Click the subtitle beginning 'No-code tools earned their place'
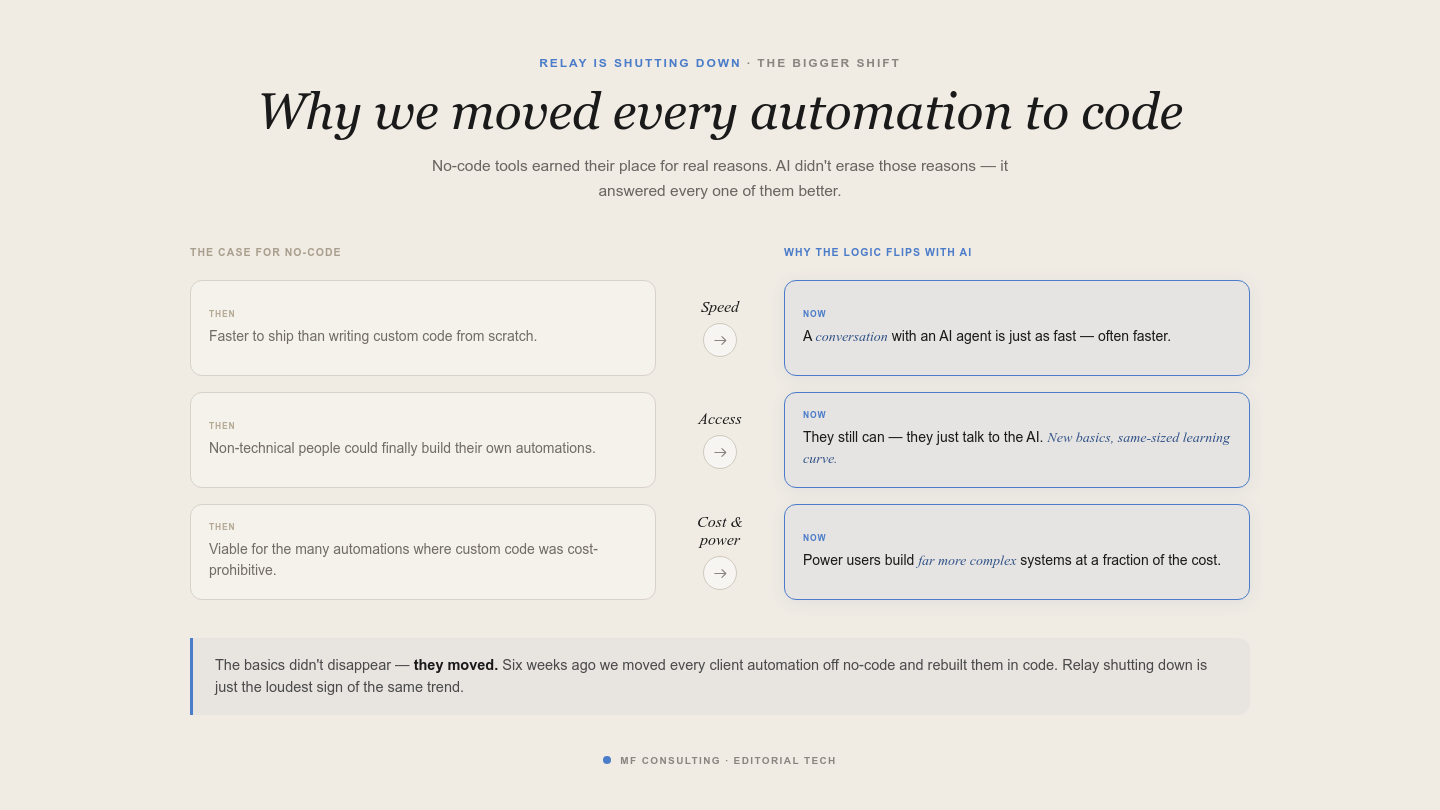This screenshot has width=1440, height=810. coord(720,178)
